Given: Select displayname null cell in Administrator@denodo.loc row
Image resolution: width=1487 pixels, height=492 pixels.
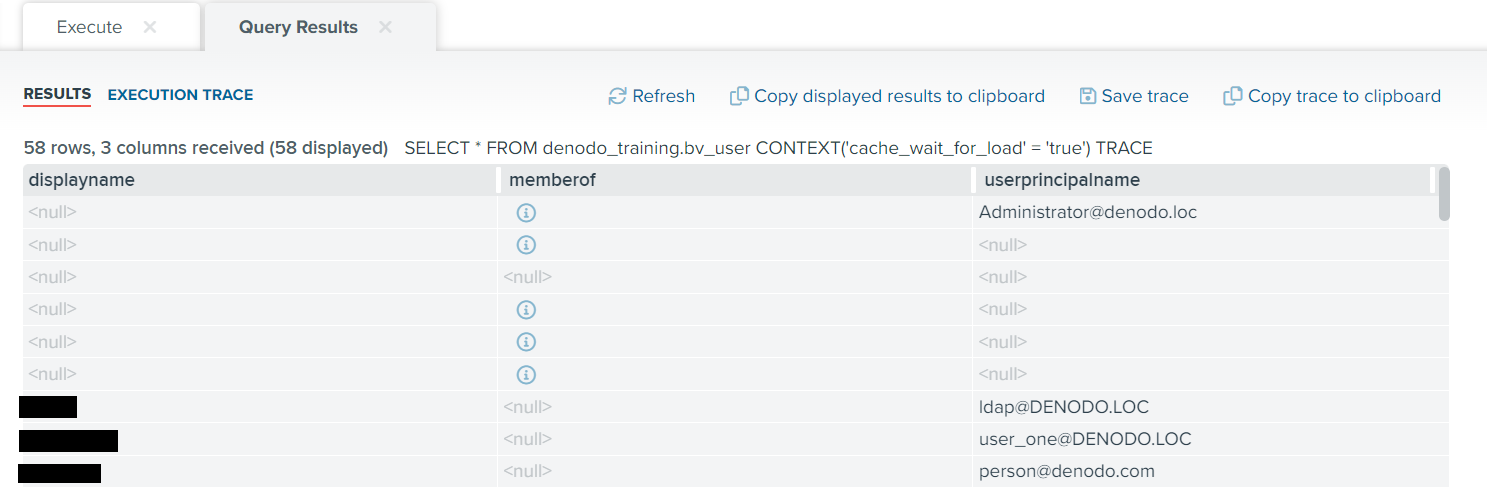Looking at the screenshot, I should point(260,212).
